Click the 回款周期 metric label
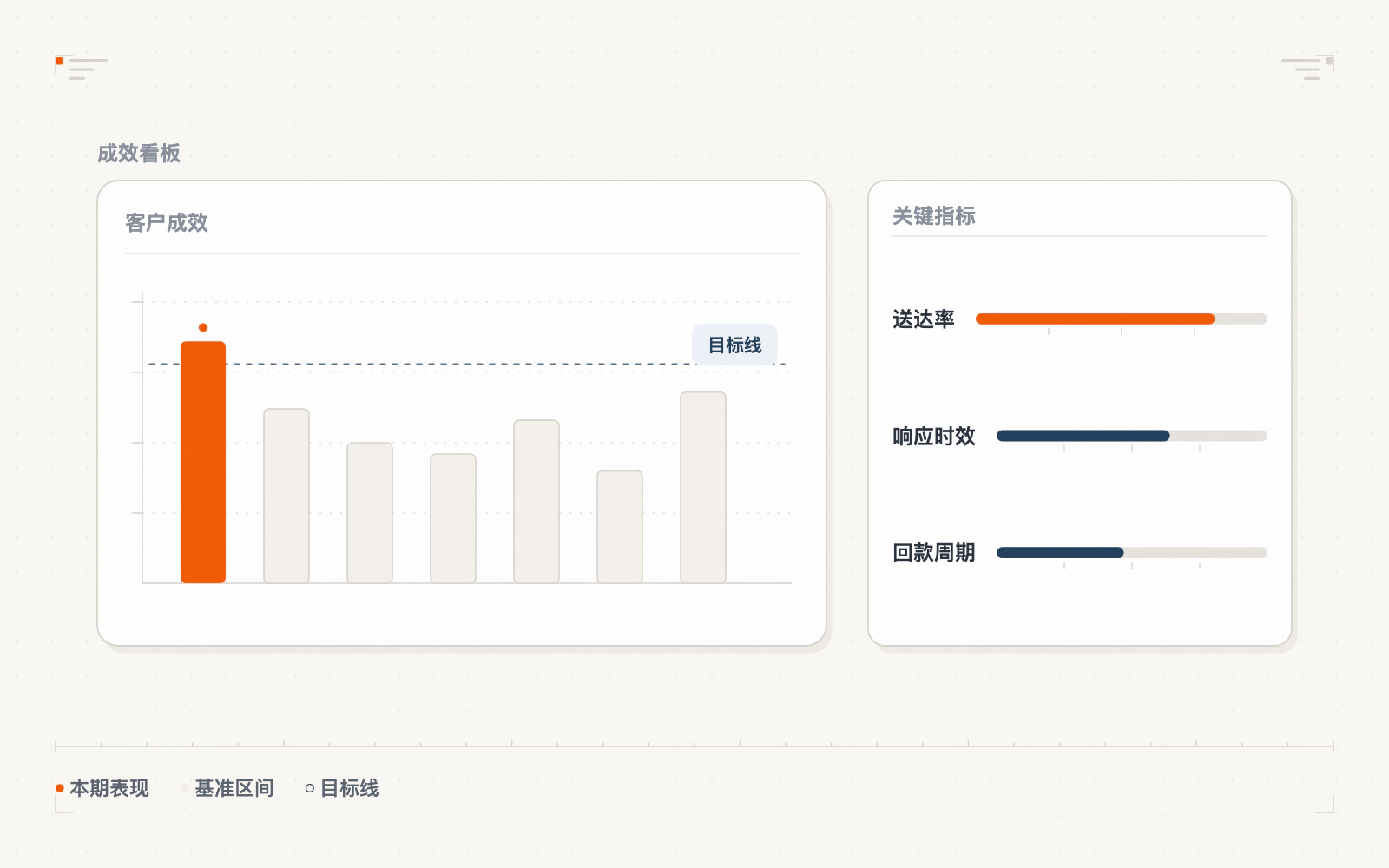This screenshot has width=1389, height=868. point(934,552)
